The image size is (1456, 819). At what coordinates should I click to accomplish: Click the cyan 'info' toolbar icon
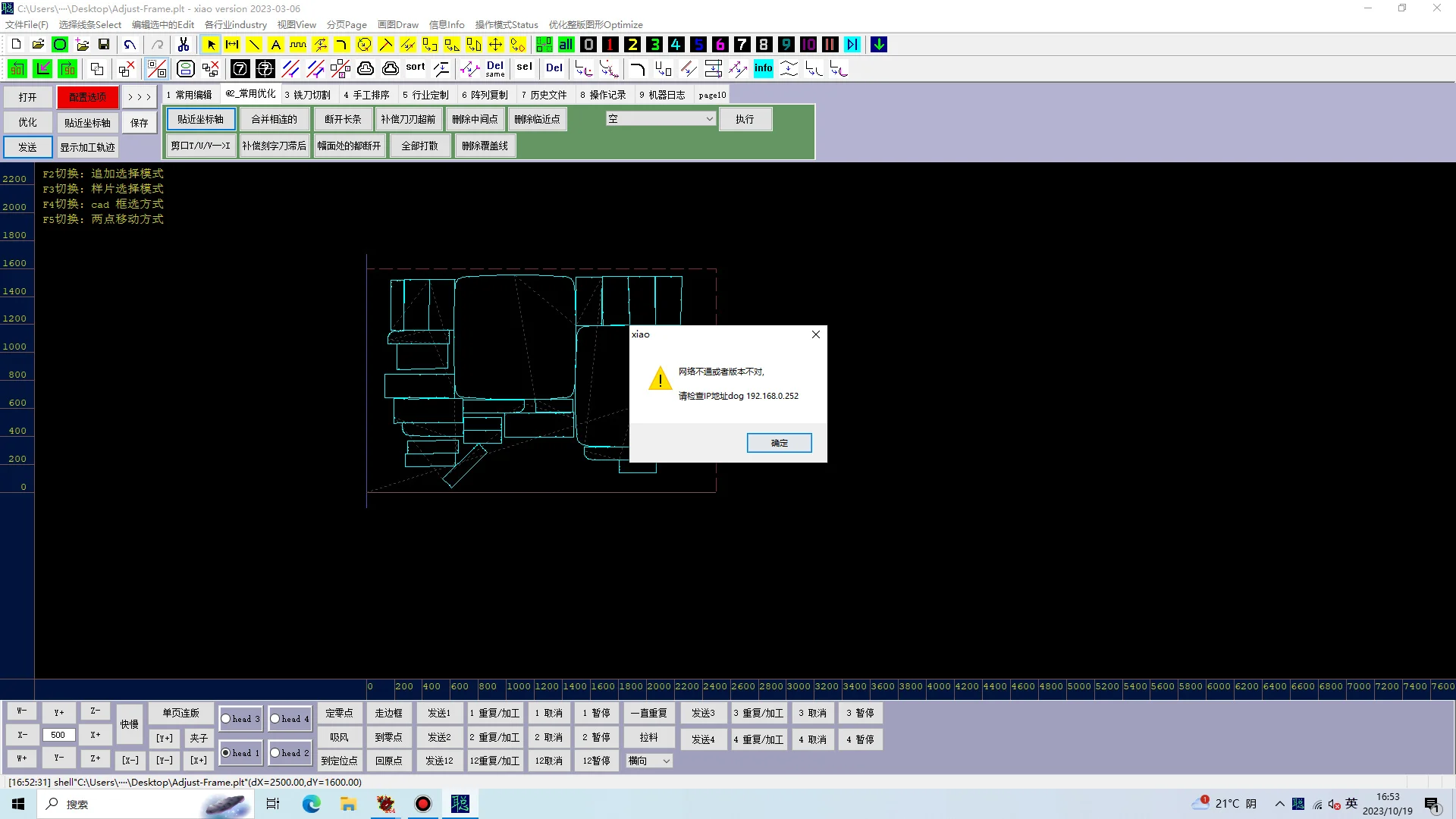[x=763, y=69]
